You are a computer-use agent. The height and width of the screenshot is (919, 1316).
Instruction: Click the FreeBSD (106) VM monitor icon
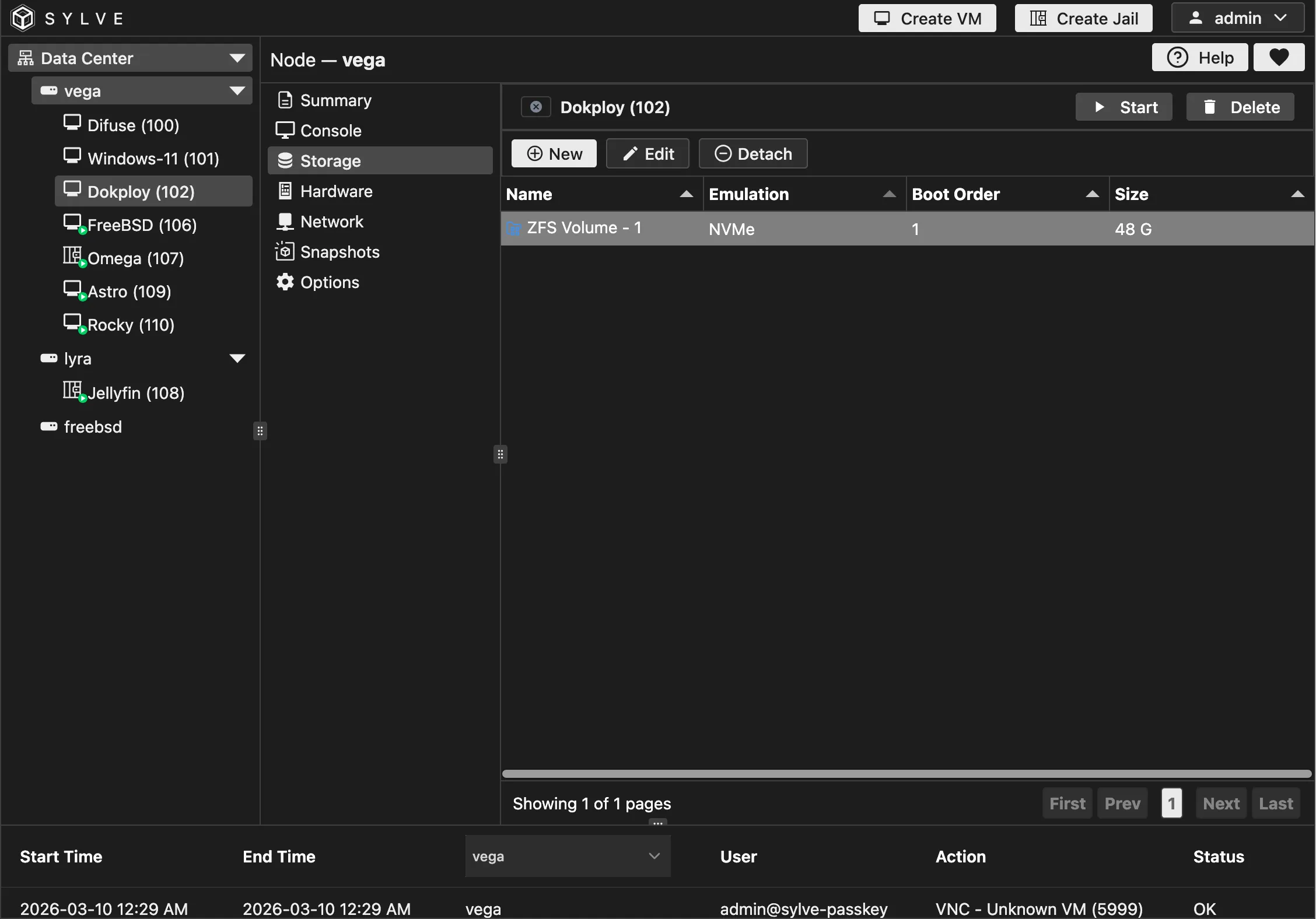point(72,222)
